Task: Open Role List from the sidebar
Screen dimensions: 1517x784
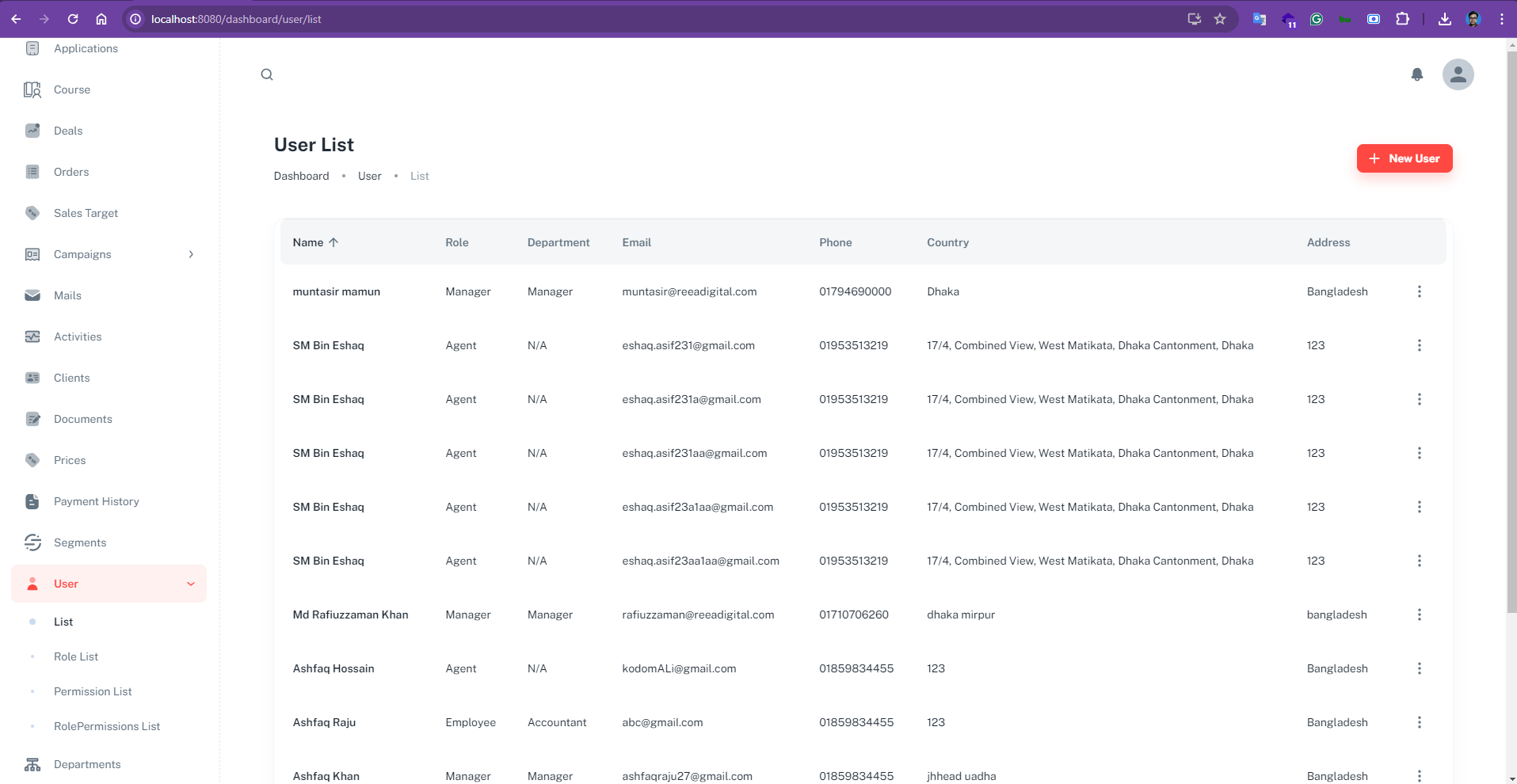Action: tap(76, 657)
